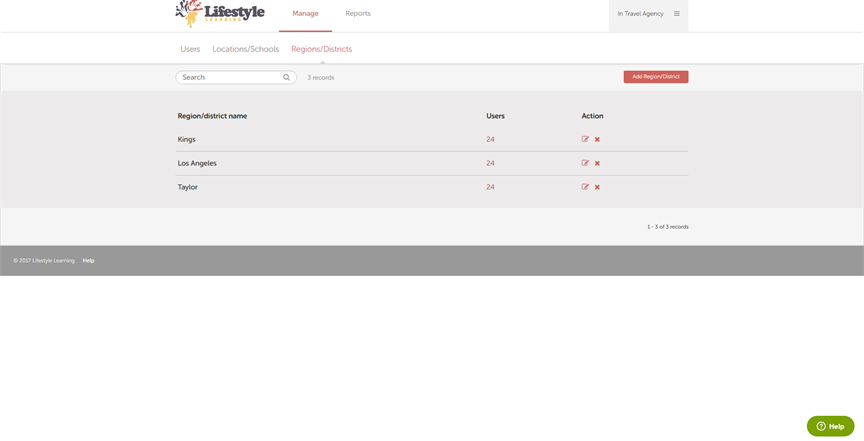Image resolution: width=864 pixels, height=441 pixels.
Task: Open the edit icon for Taylor
Action: (585, 187)
